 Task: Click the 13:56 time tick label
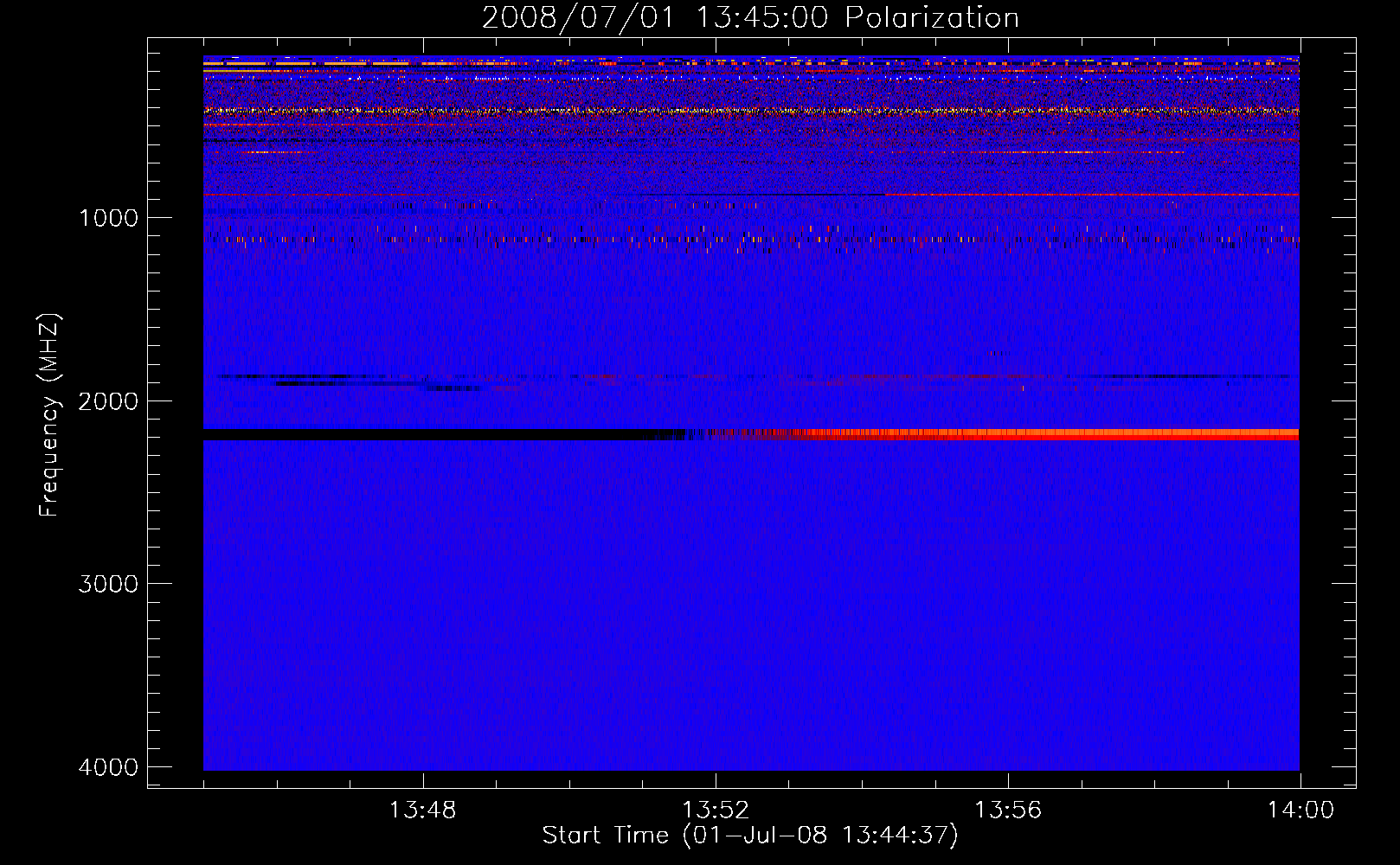(x=1007, y=811)
